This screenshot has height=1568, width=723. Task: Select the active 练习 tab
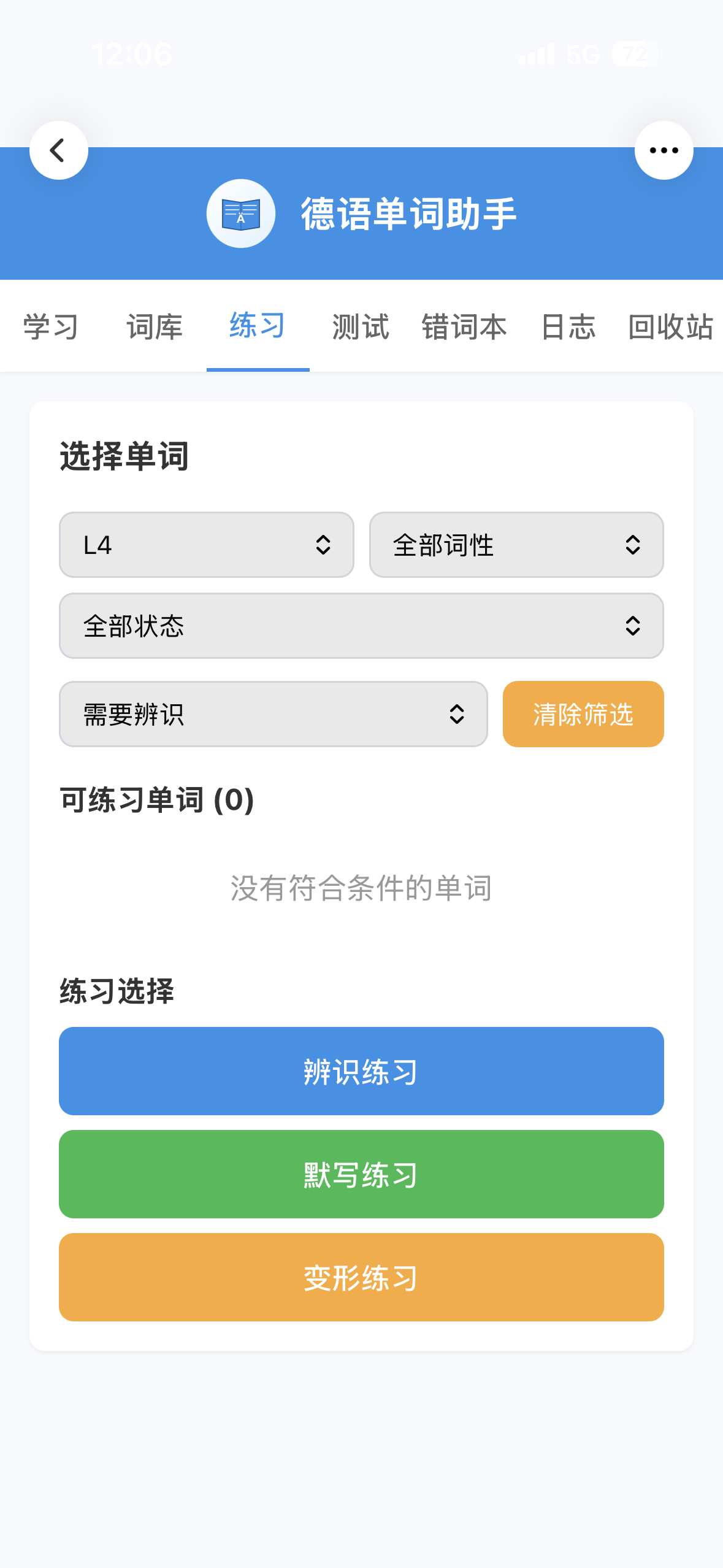point(258,325)
